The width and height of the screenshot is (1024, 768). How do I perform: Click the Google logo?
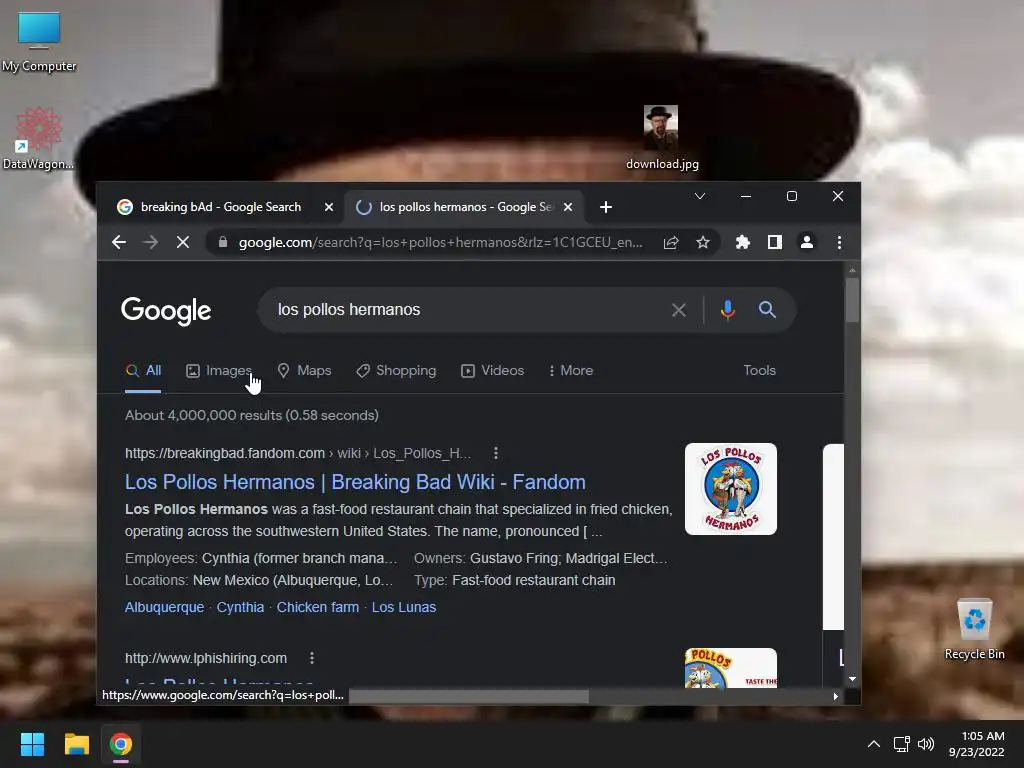pyautogui.click(x=166, y=310)
